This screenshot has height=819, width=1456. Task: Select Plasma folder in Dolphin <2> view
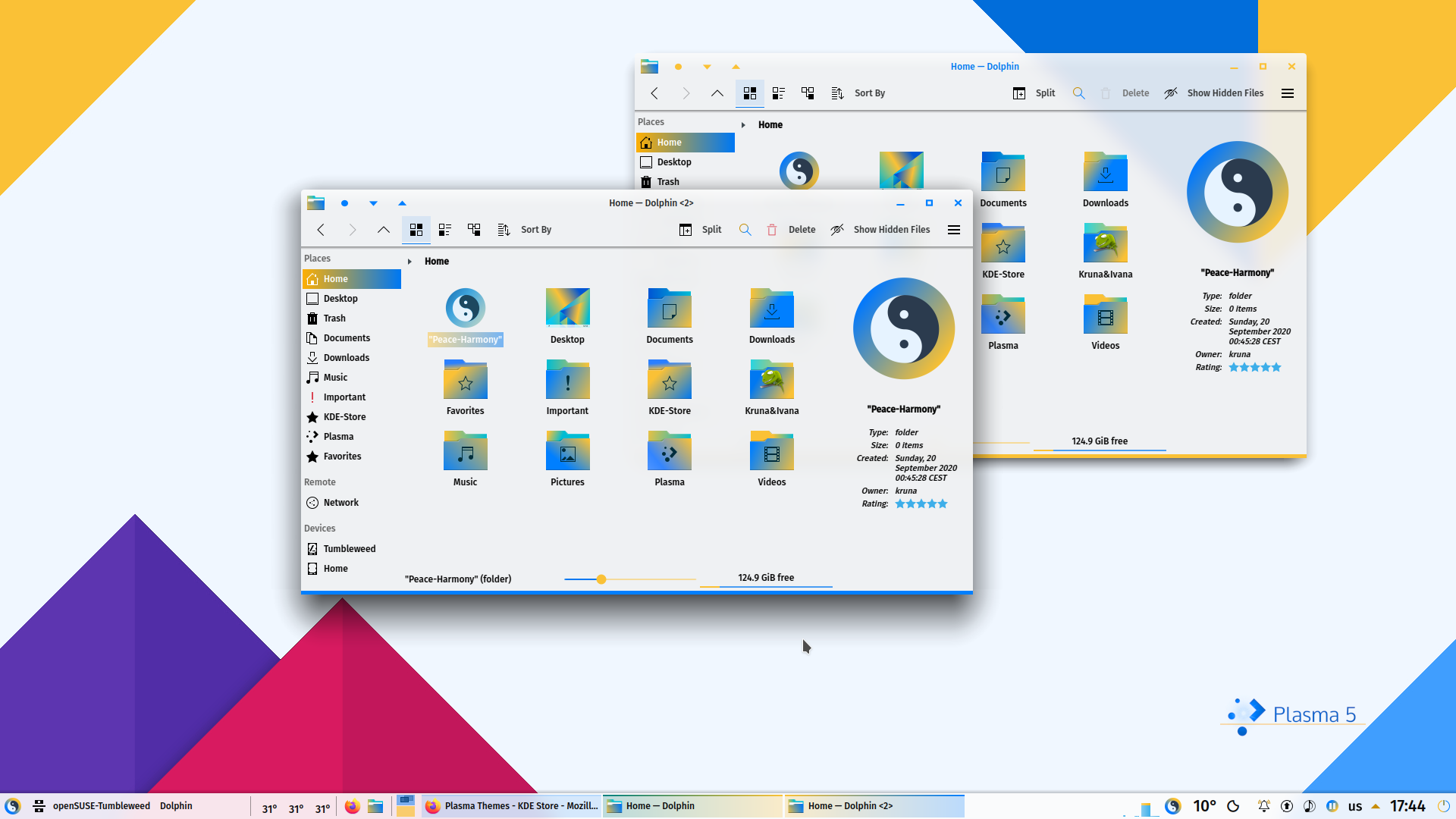coord(670,460)
